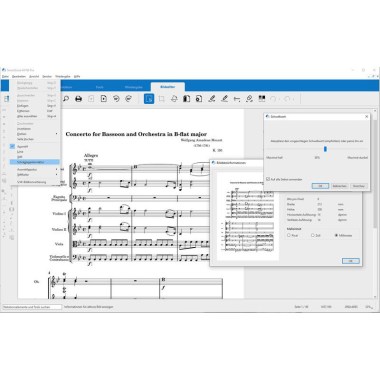Click OK in the image information dialog
This screenshot has width=380, height=380.
pos(351,261)
